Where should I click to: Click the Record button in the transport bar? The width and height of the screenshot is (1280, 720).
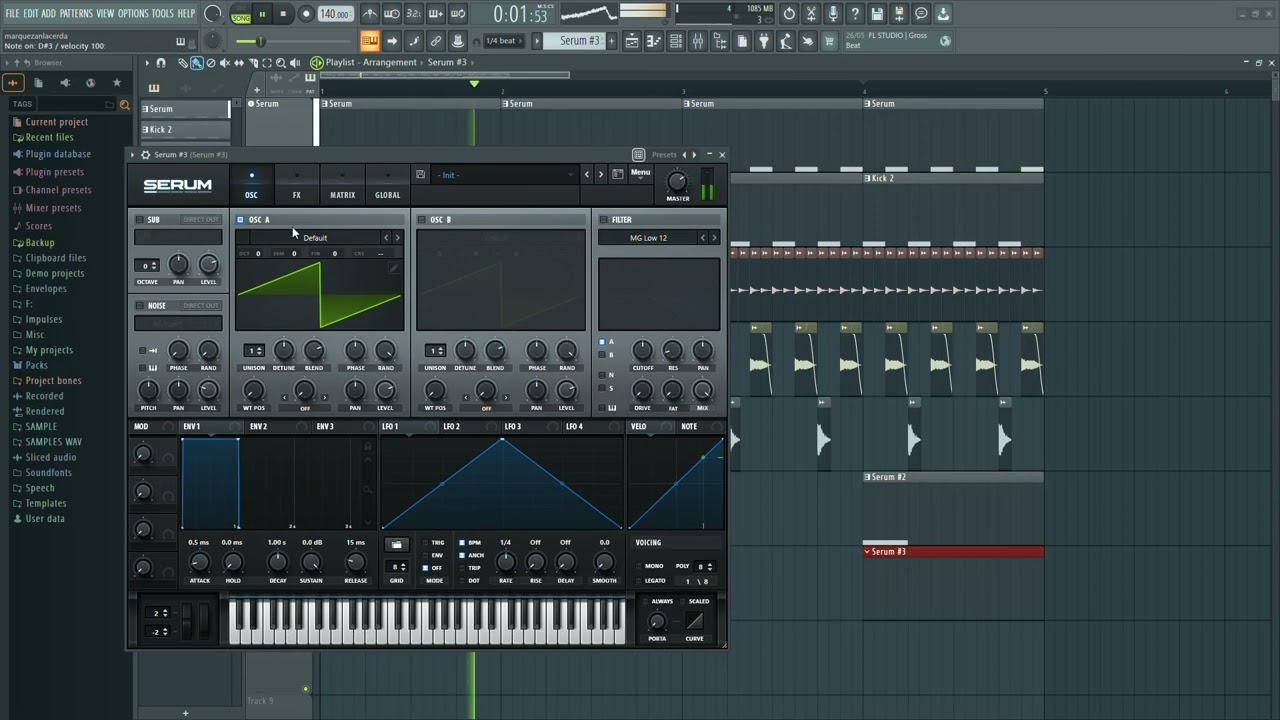(x=306, y=14)
